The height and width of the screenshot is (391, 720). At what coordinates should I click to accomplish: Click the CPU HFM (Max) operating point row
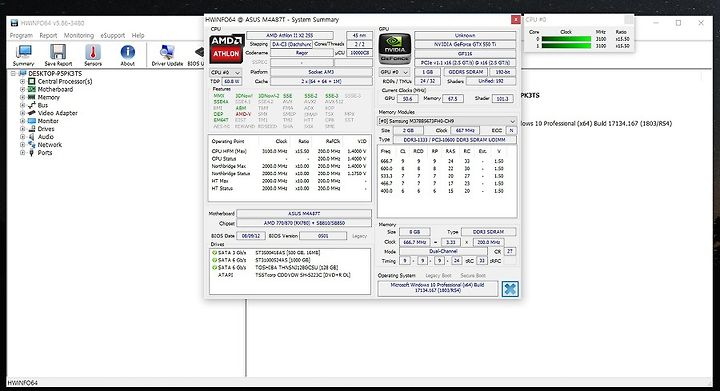point(289,151)
